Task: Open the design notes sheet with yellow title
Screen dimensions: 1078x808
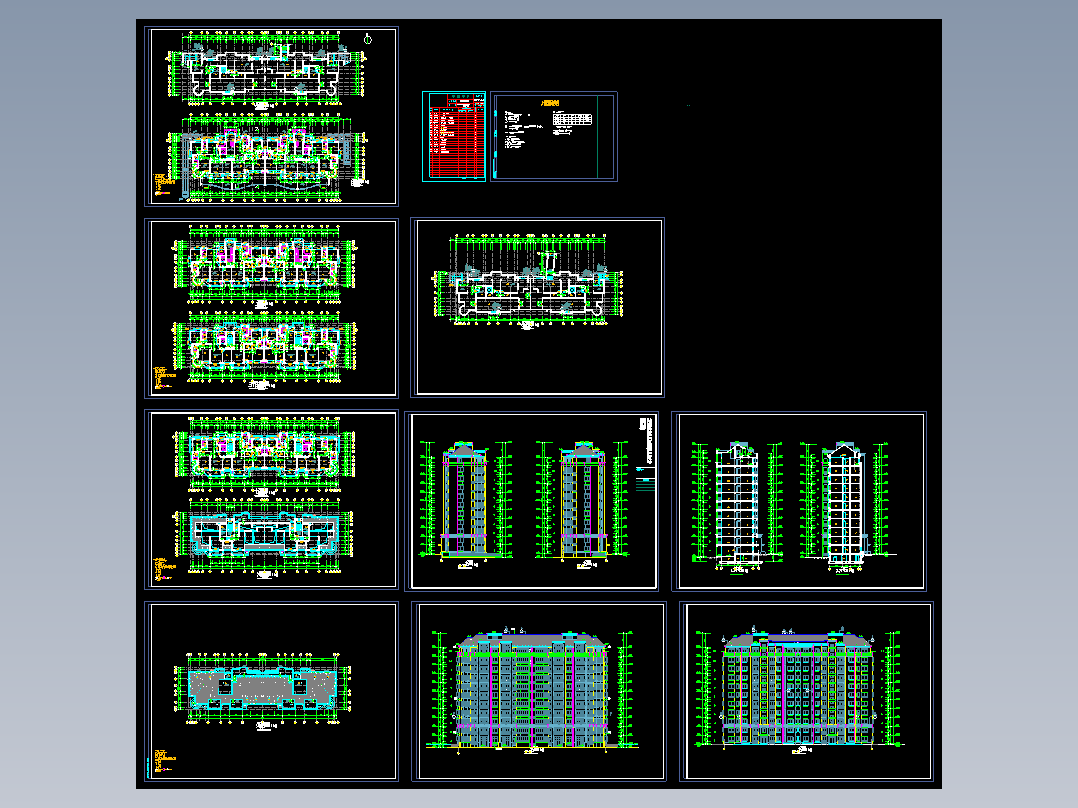Action: [554, 137]
